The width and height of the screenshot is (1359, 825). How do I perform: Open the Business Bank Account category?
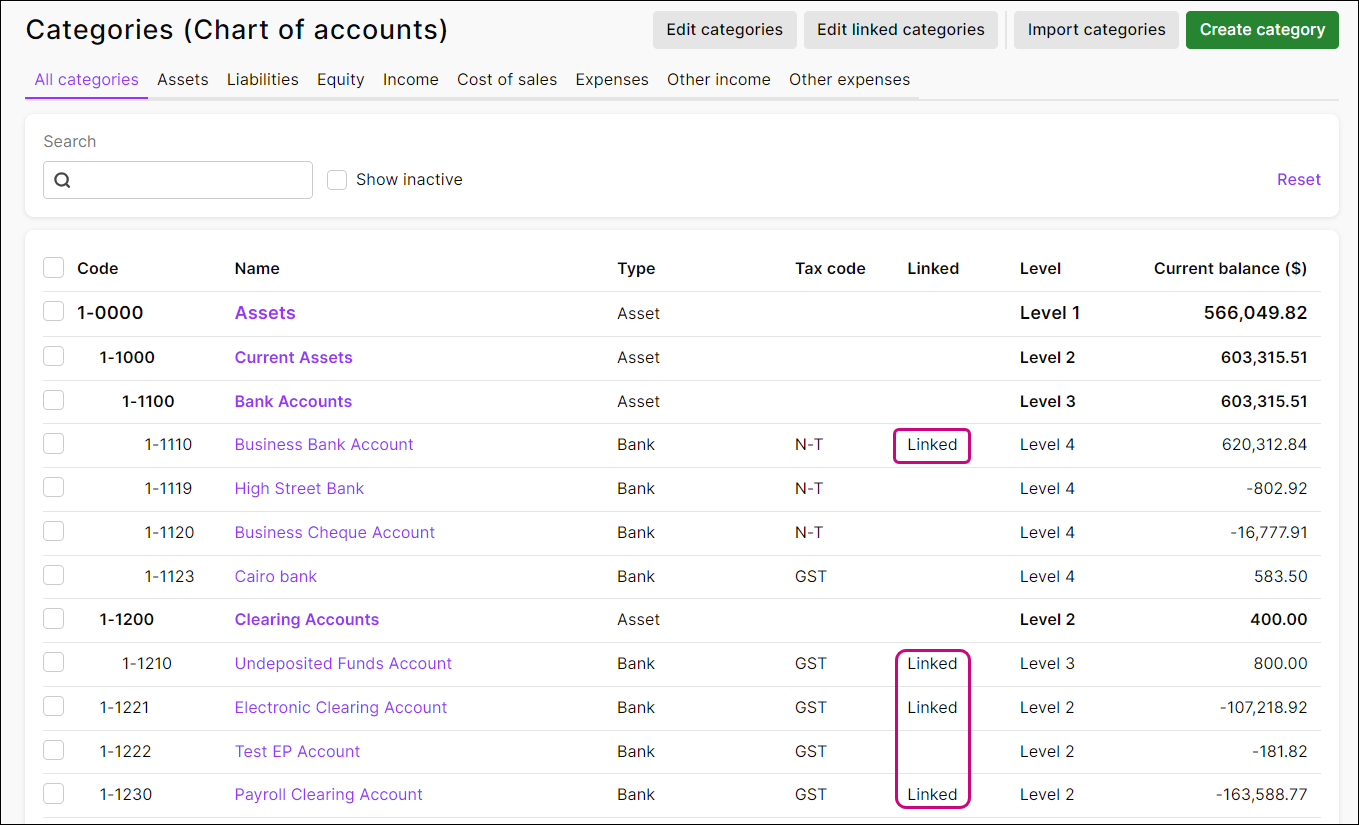point(324,444)
